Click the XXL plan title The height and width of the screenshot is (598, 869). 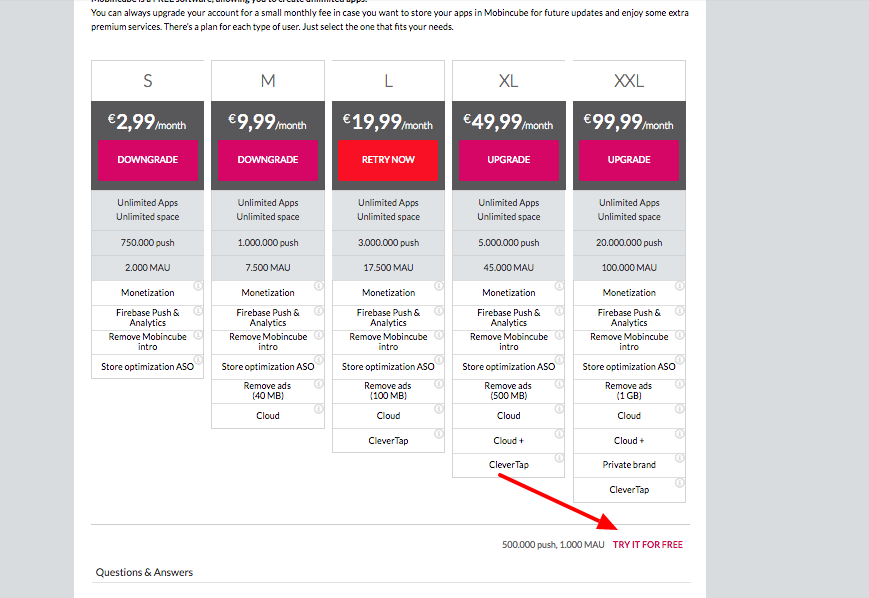tap(629, 81)
